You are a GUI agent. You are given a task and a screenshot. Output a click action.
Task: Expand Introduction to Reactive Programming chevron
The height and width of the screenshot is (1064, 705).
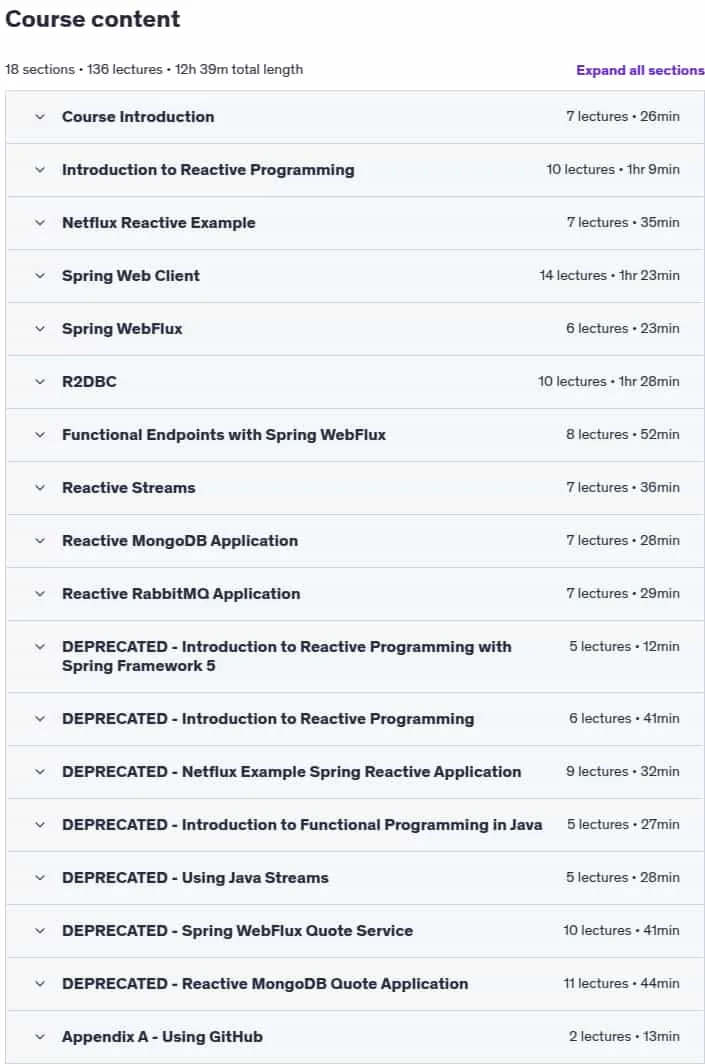[x=40, y=170]
